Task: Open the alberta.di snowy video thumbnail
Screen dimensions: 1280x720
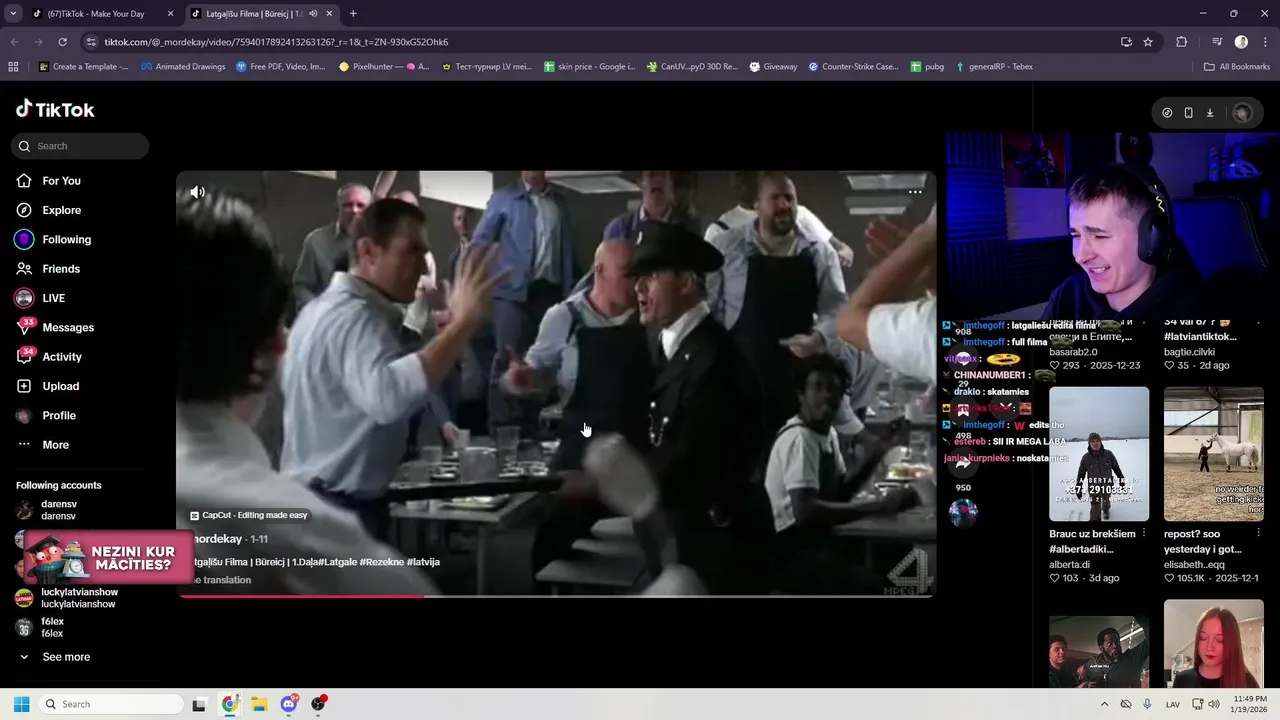Action: pos(1099,454)
